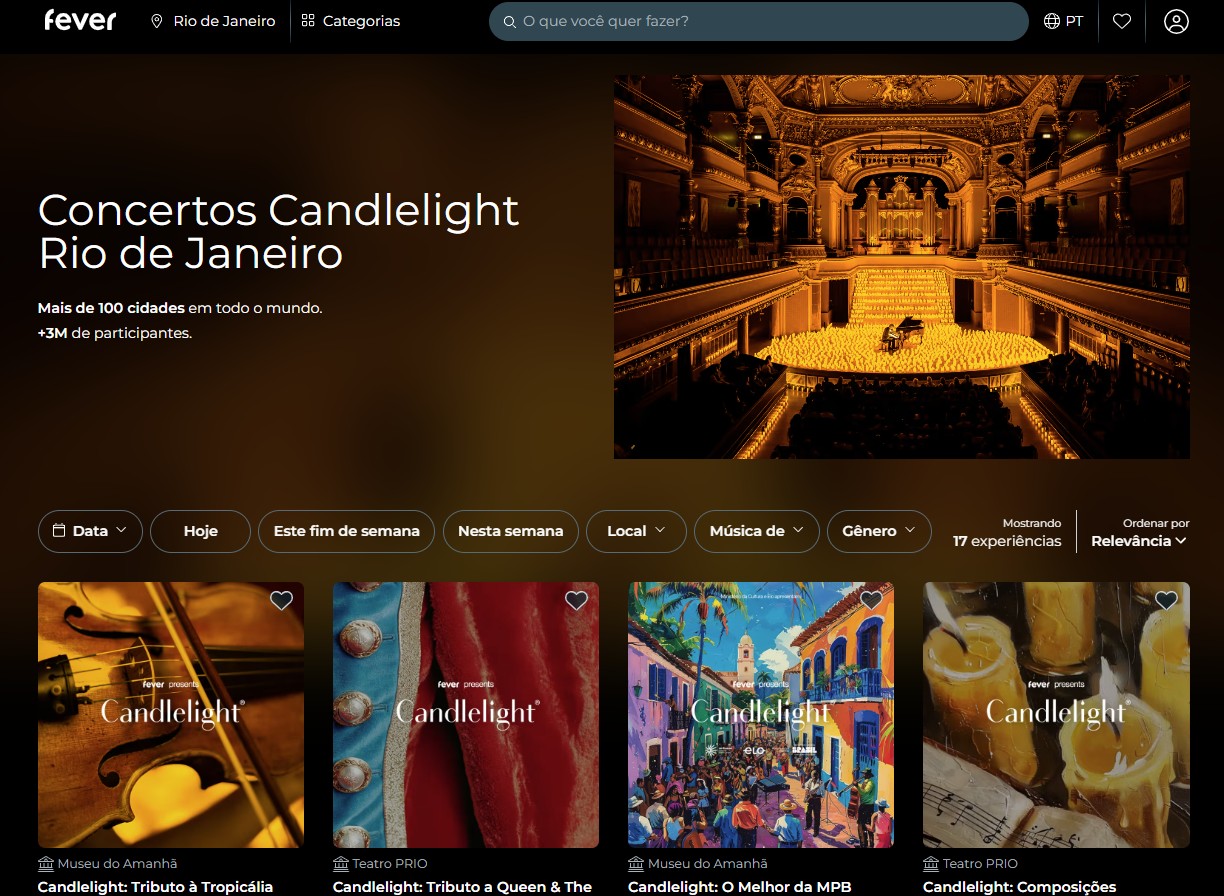Viewport: 1224px width, 896px height.
Task: Click 'Teatro PRIO' under Queen tribute card
Action: click(390, 863)
